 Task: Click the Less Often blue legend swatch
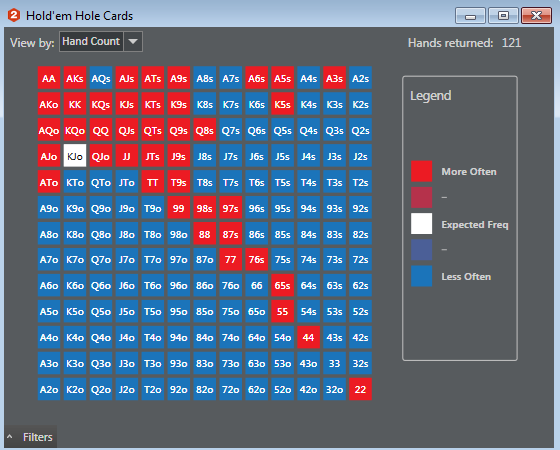[421, 276]
